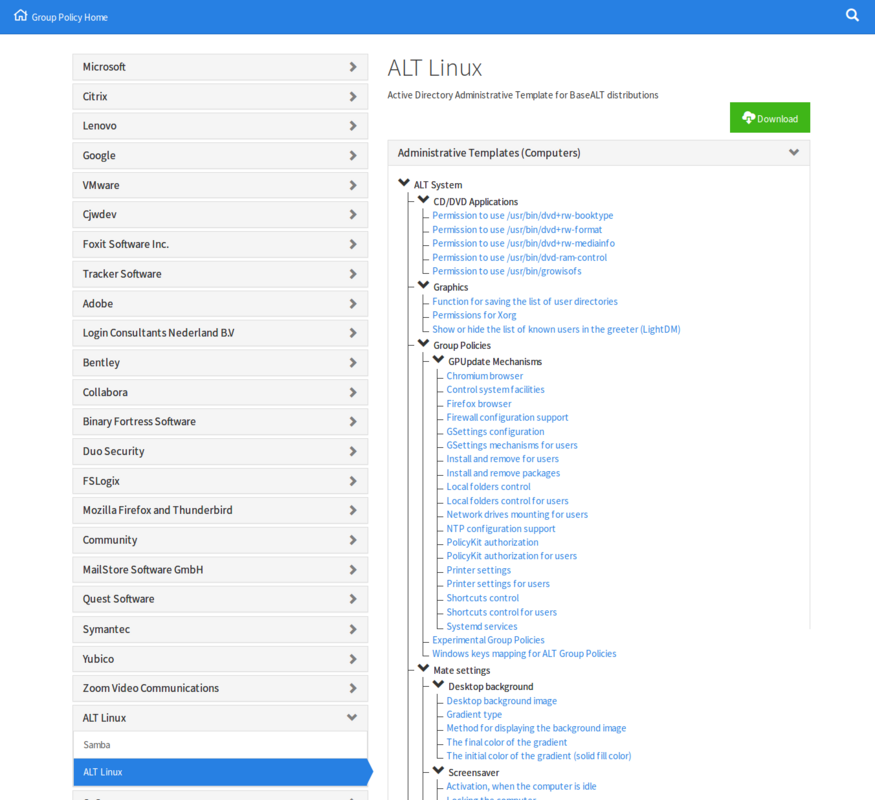Click the Download button
Image resolution: width=875 pixels, height=800 pixels.
(770, 118)
